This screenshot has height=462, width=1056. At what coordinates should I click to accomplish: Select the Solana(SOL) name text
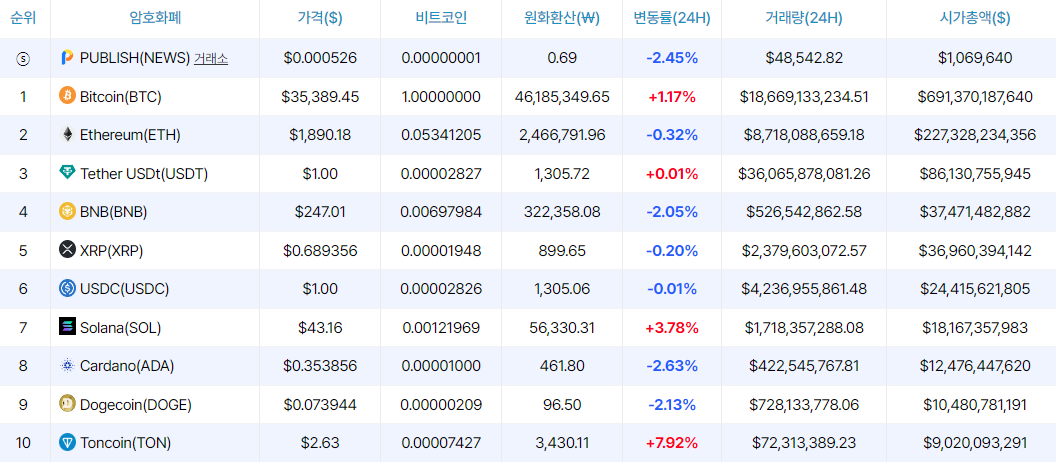[120, 328]
